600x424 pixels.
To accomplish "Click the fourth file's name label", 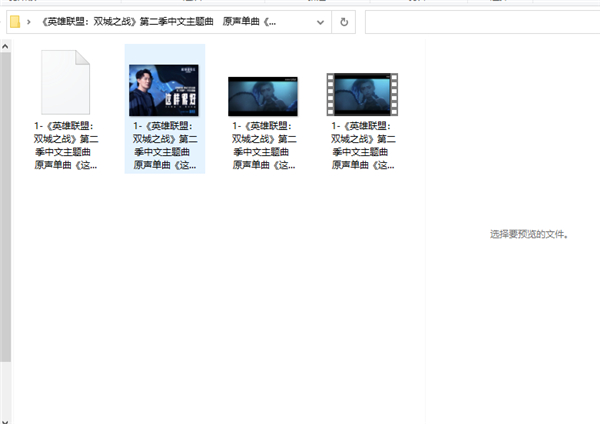I will pyautogui.click(x=362, y=145).
